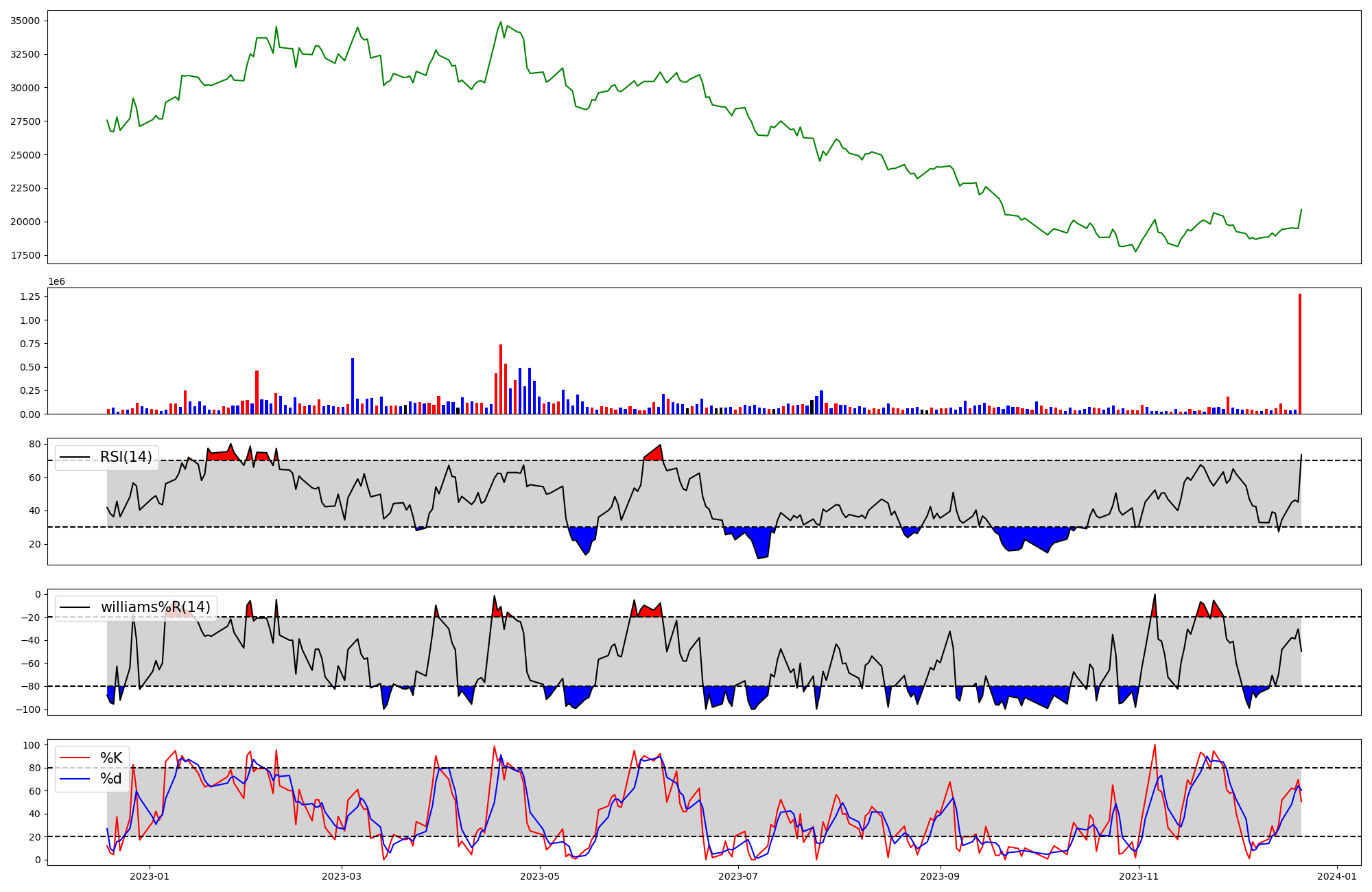
Task: Click the 2024-01 x-axis date label
Action: (x=1337, y=876)
